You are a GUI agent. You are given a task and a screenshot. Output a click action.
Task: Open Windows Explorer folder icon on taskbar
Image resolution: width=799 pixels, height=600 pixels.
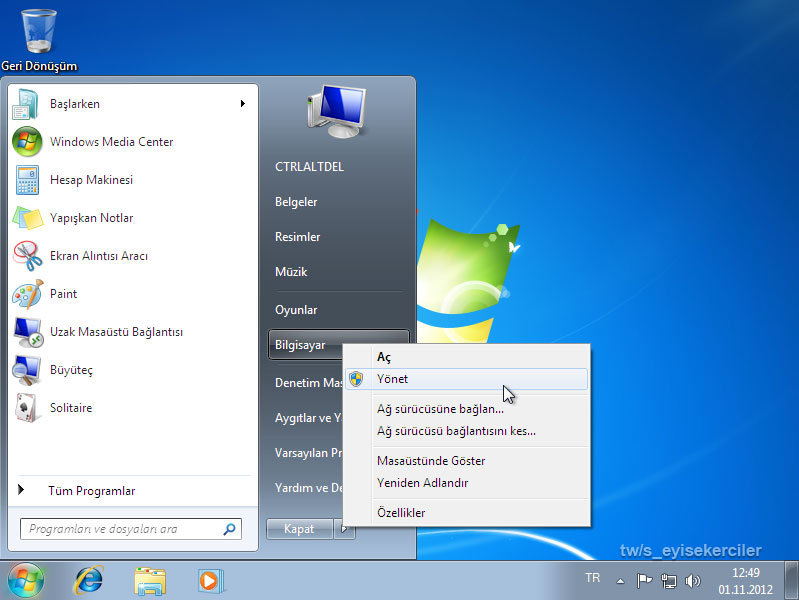tap(150, 581)
